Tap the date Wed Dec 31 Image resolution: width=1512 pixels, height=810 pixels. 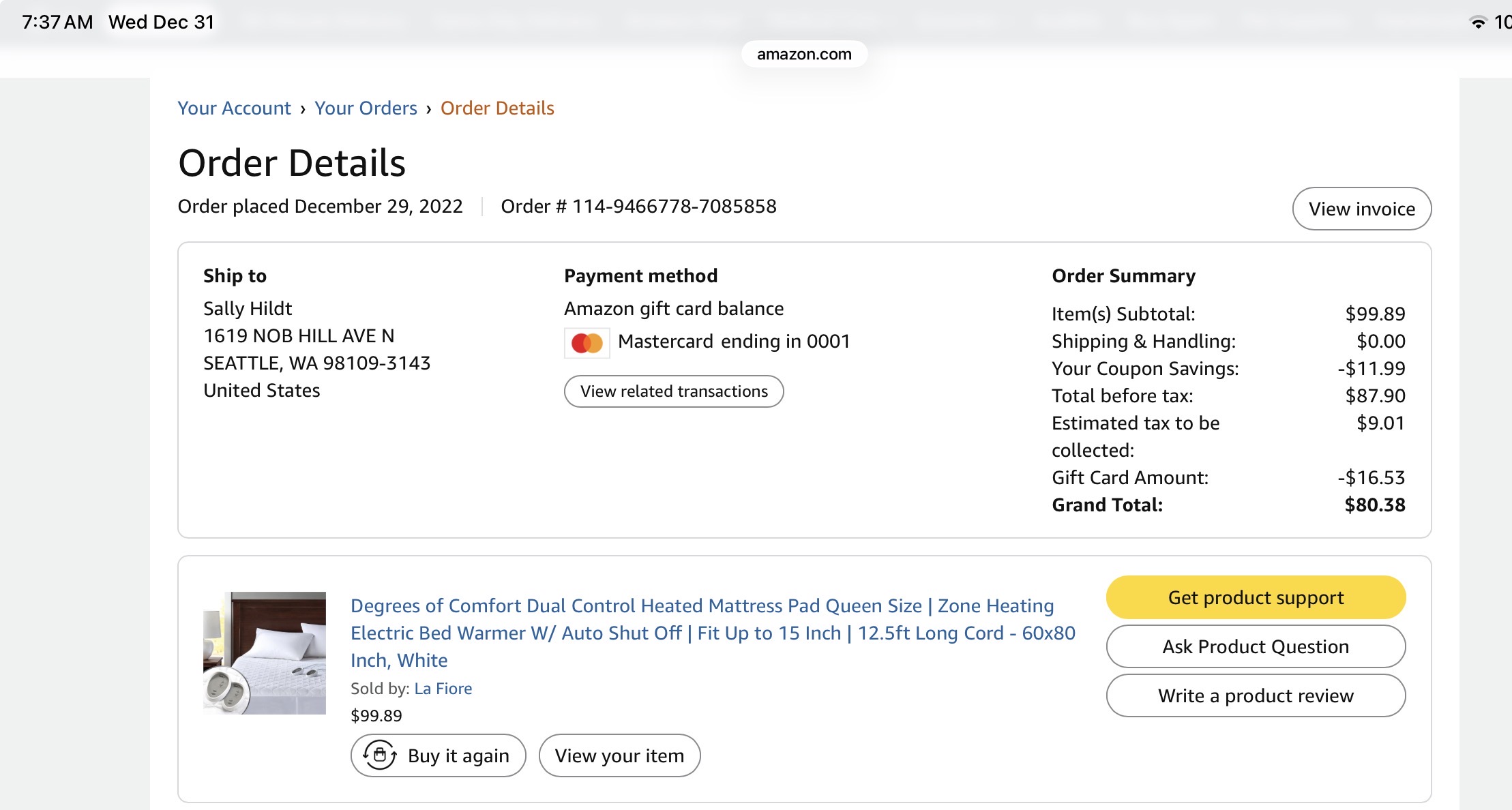click(161, 22)
